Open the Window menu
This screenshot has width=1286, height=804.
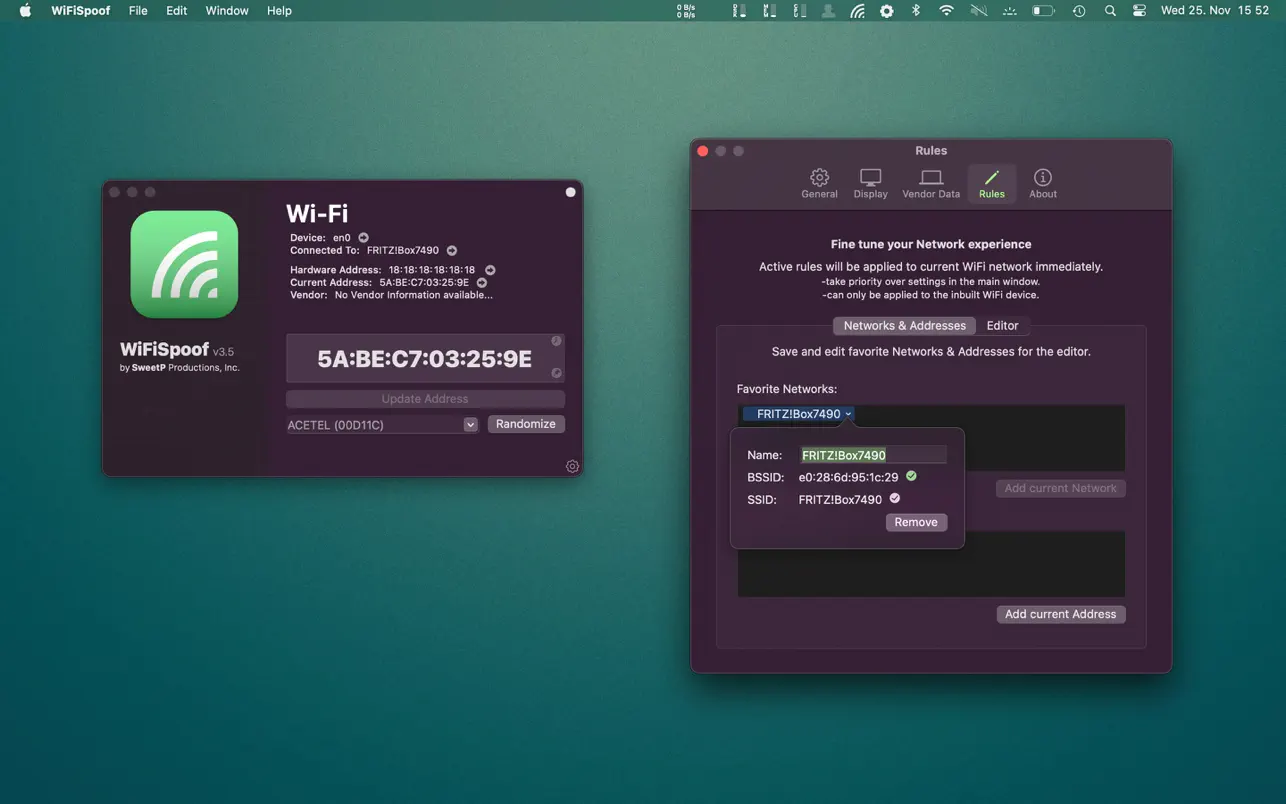pyautogui.click(x=227, y=11)
